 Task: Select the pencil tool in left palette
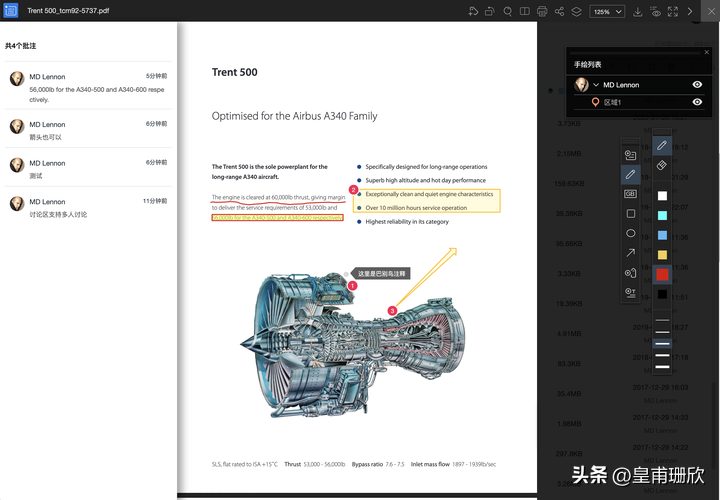(630, 174)
